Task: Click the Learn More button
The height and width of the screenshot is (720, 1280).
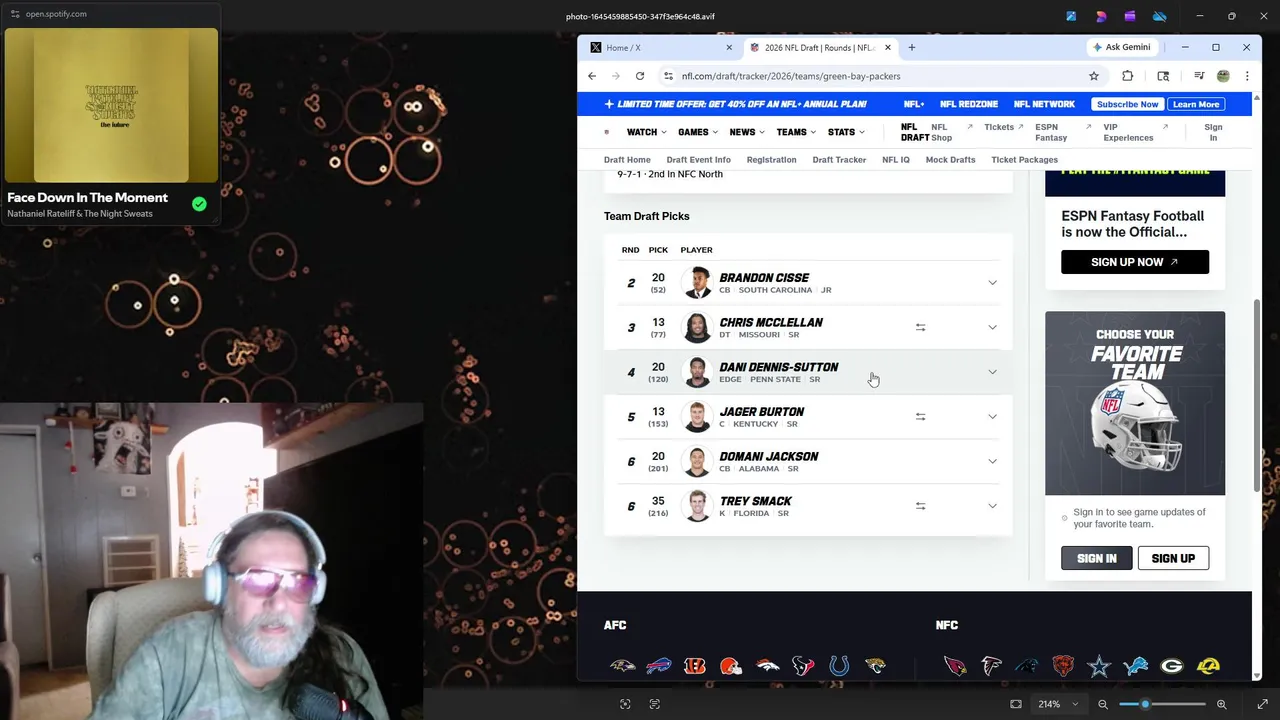Action: click(x=1196, y=104)
